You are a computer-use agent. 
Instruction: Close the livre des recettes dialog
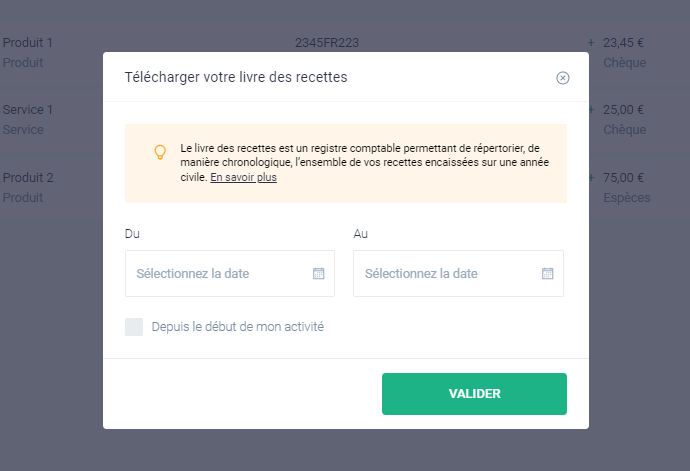(562, 78)
